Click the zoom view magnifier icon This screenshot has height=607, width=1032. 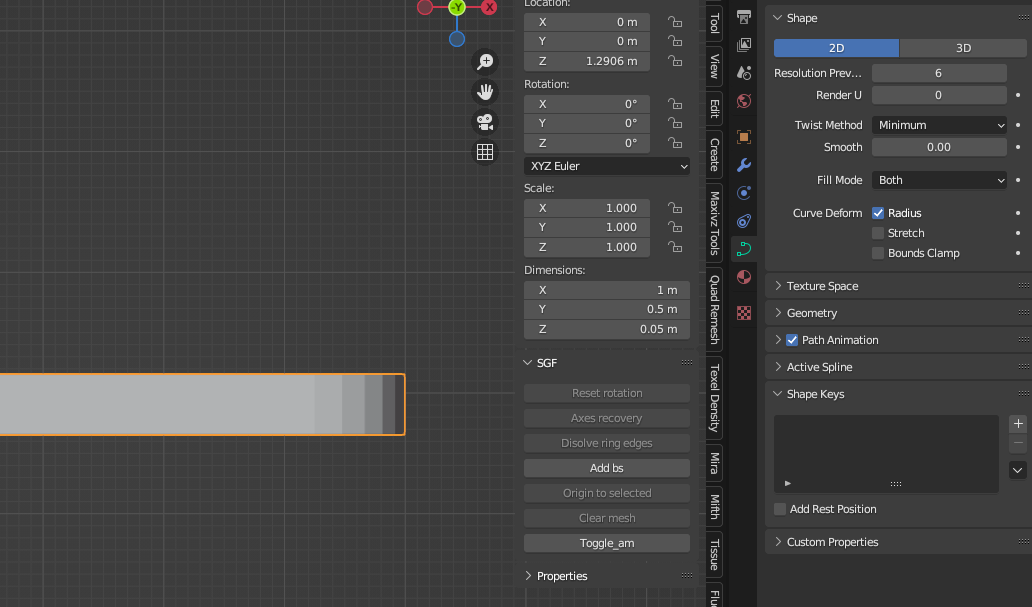485,62
